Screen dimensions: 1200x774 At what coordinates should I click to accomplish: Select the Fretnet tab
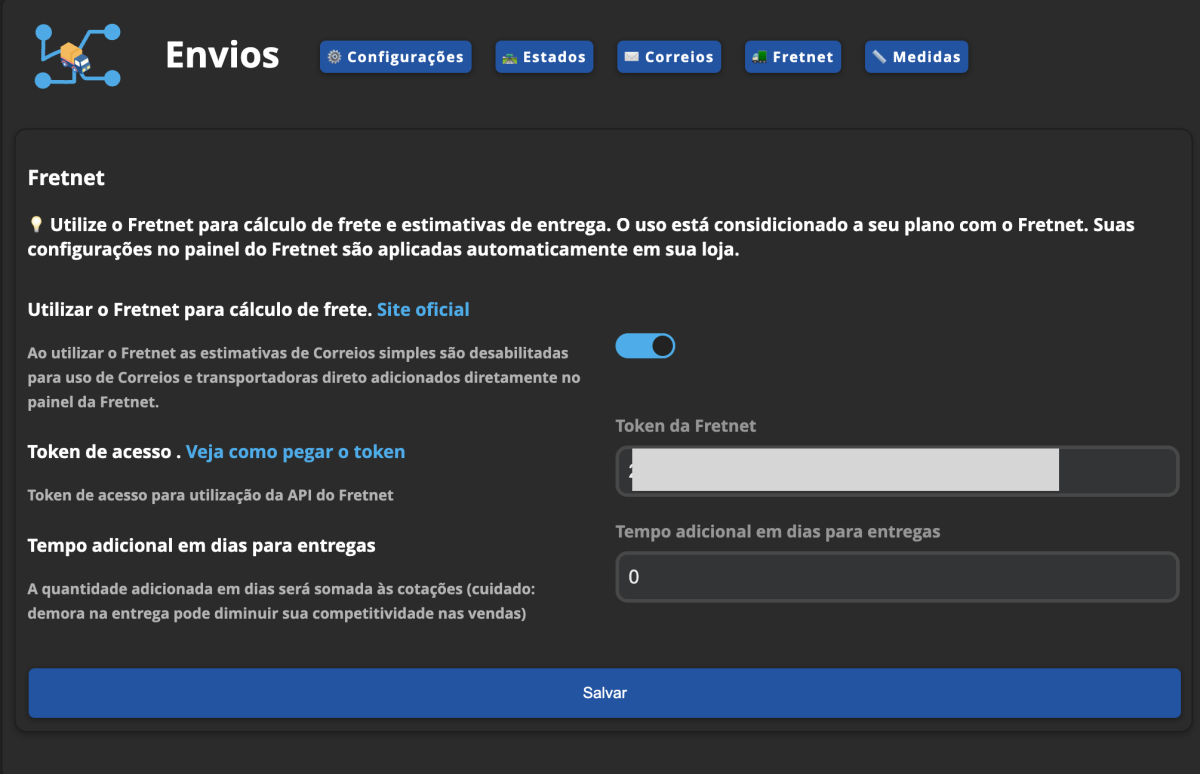pyautogui.click(x=793, y=57)
